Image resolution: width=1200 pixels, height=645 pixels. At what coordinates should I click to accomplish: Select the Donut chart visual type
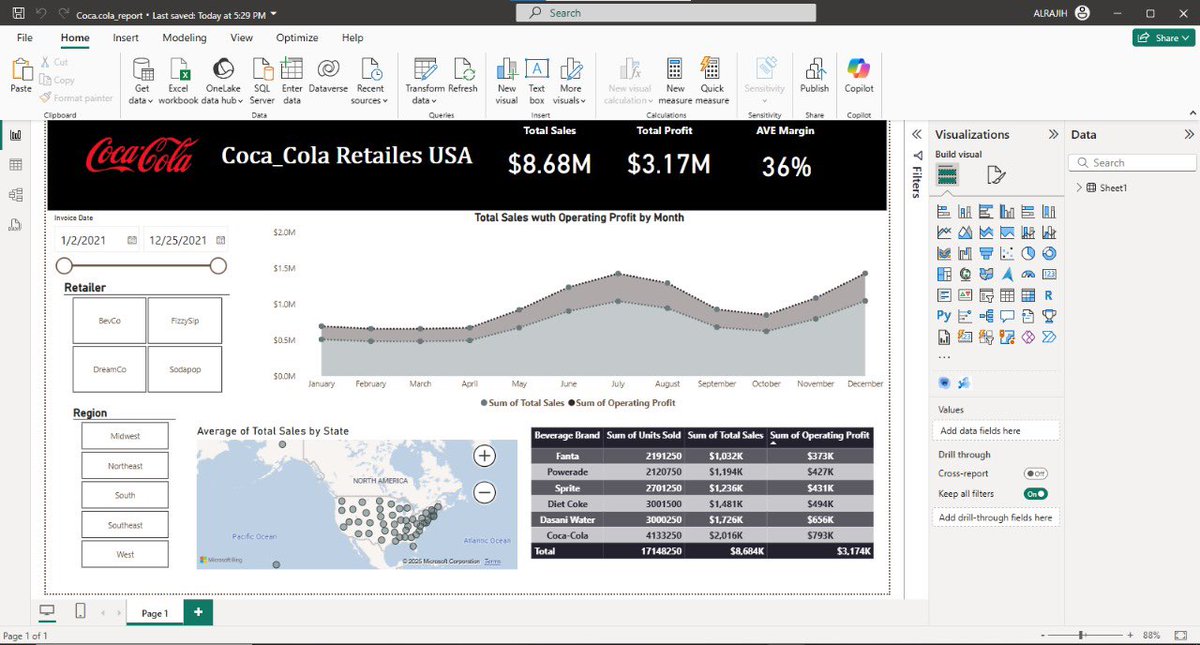1048,253
